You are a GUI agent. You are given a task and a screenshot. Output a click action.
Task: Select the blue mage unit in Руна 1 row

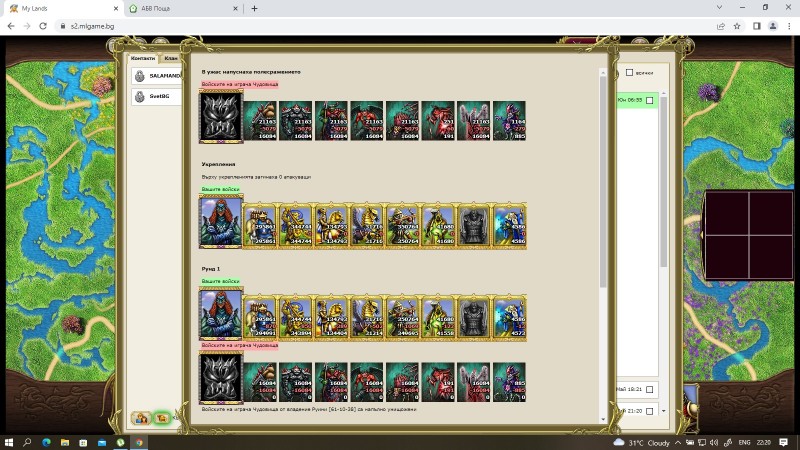pyautogui.click(x=509, y=317)
